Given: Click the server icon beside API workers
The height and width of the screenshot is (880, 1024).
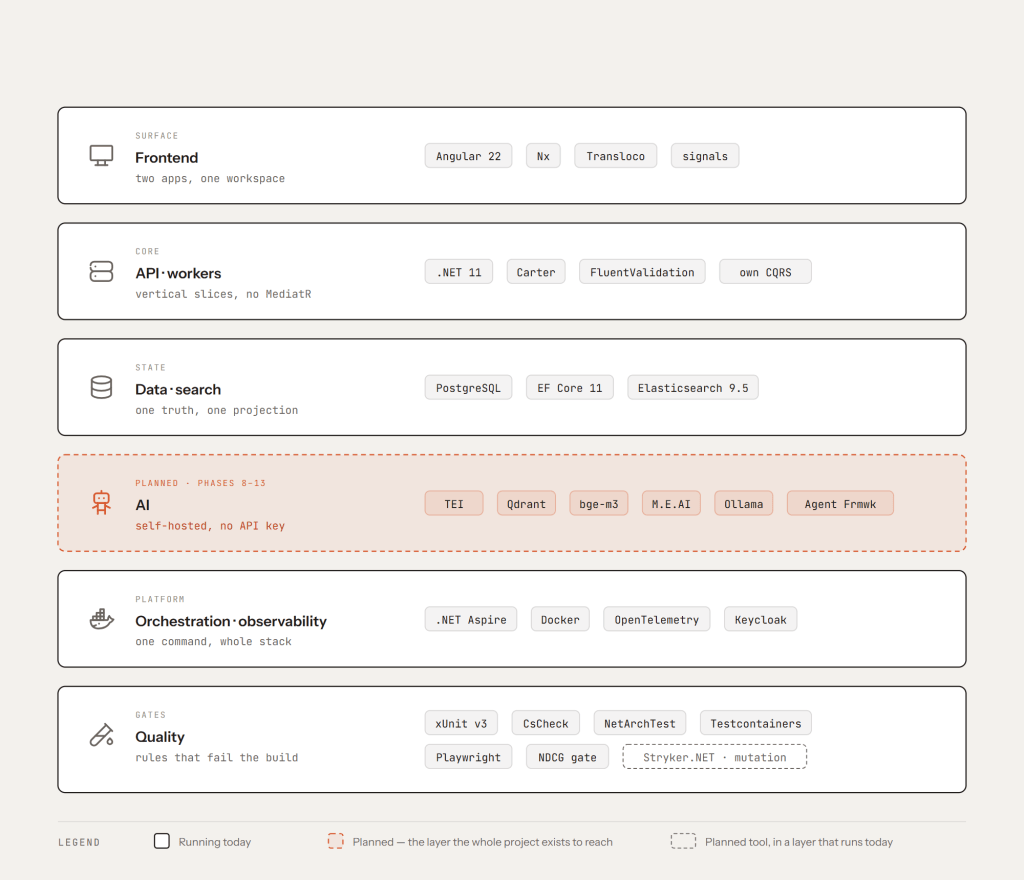Looking at the screenshot, I should tap(101, 272).
